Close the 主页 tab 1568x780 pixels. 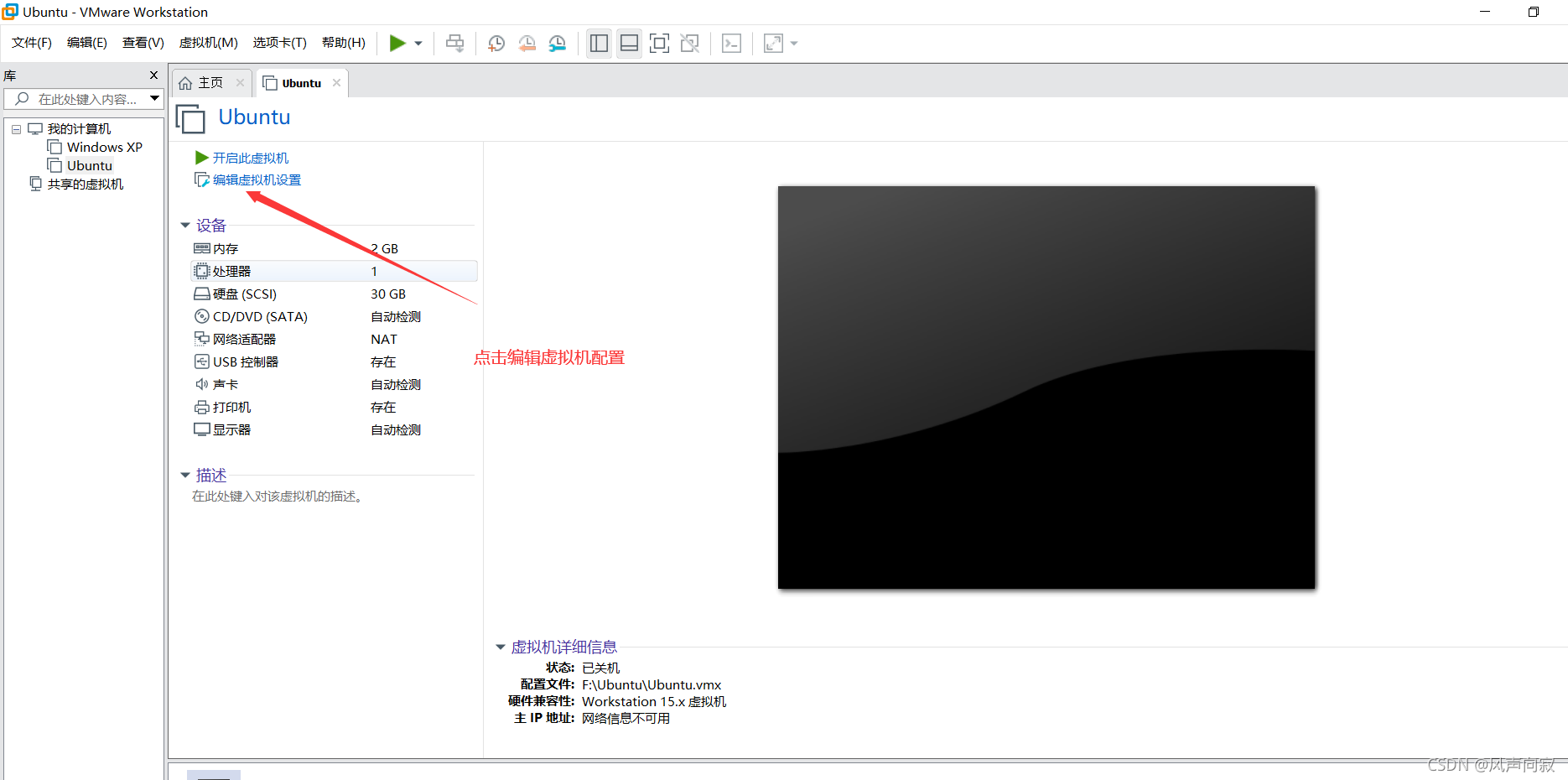click(240, 83)
